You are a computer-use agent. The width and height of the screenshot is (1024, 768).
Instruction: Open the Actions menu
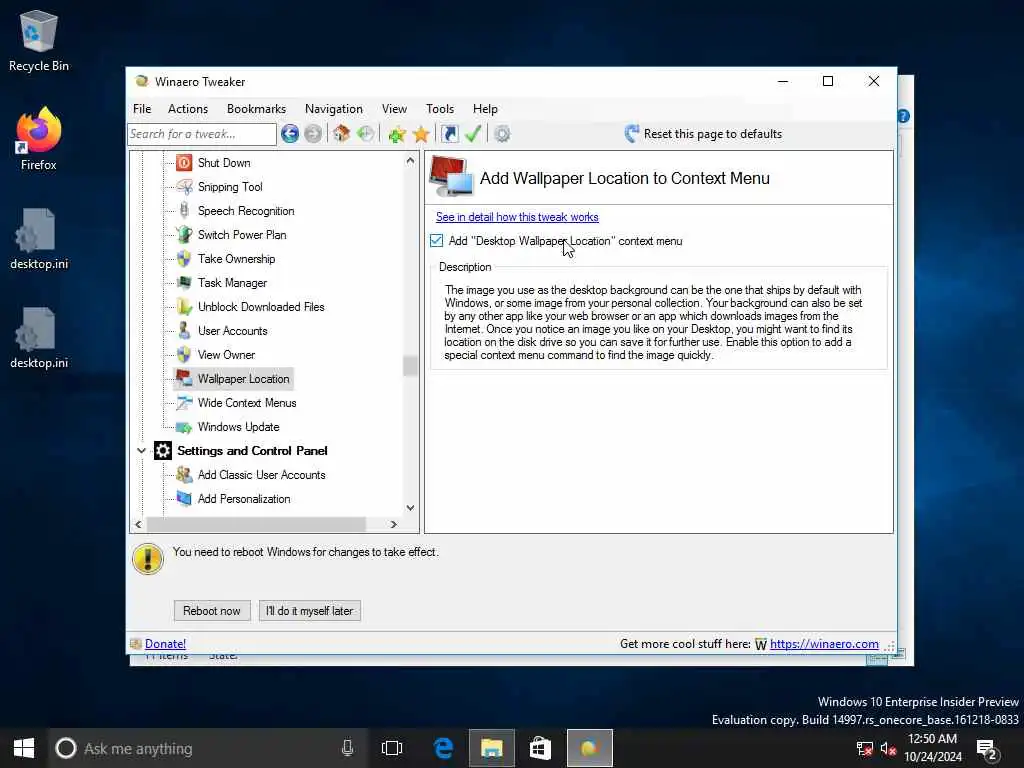click(x=188, y=109)
